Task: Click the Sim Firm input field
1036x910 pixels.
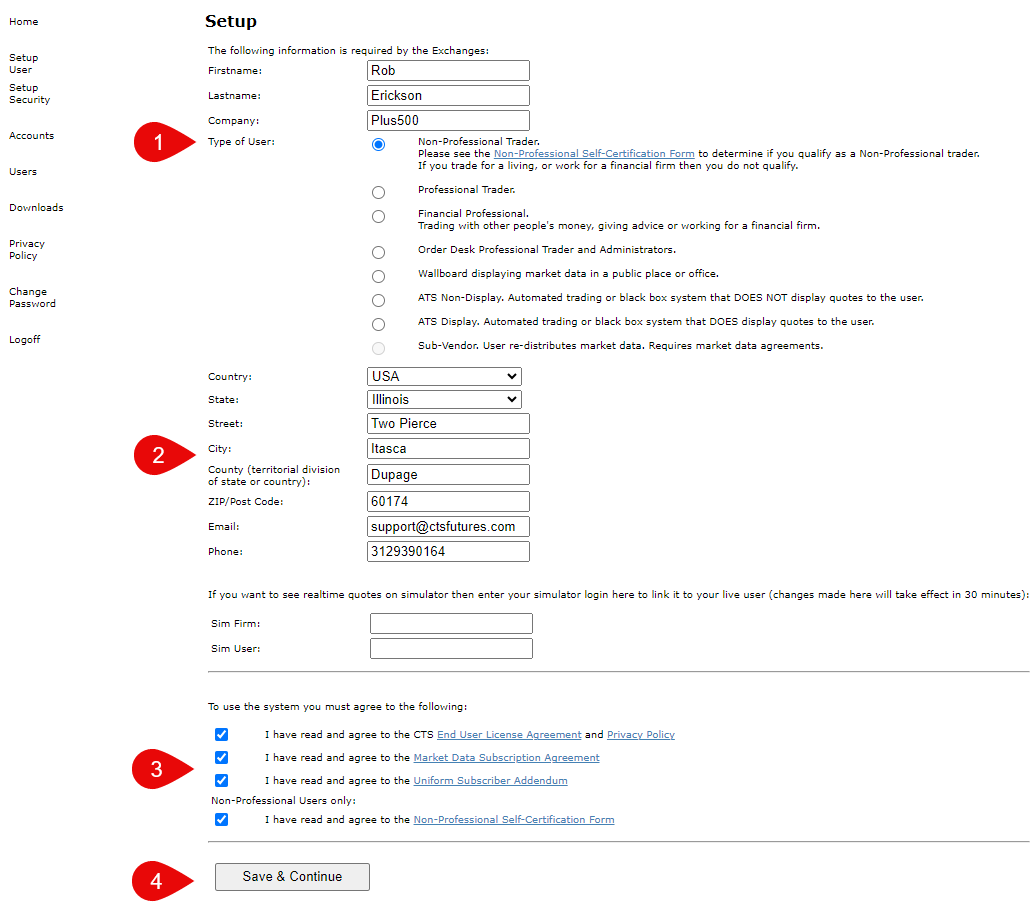Action: coord(451,623)
